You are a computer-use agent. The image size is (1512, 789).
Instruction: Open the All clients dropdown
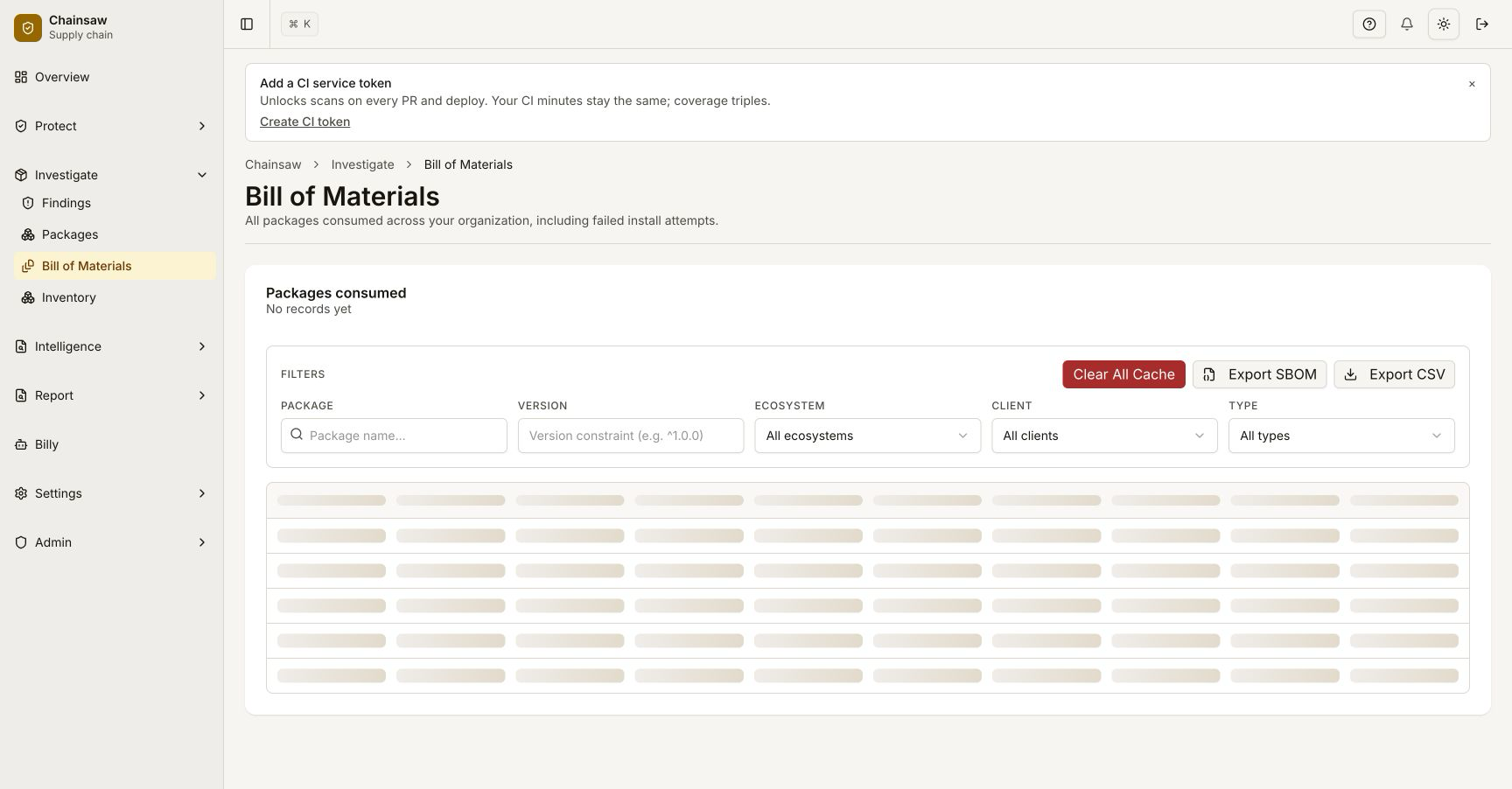(1104, 436)
